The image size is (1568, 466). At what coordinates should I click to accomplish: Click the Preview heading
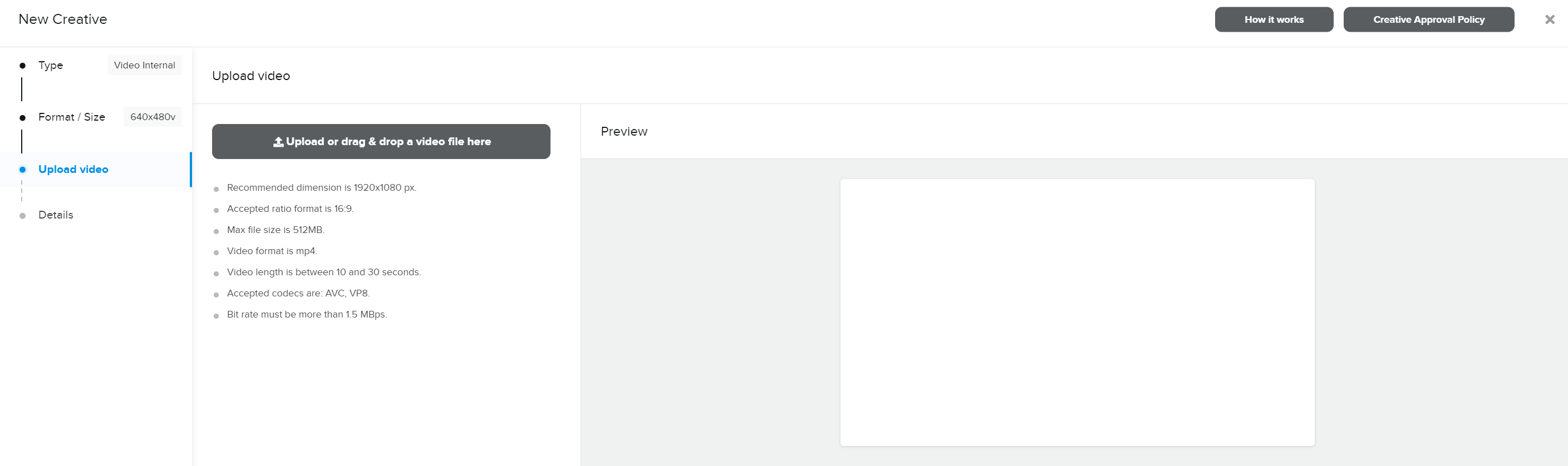624,131
